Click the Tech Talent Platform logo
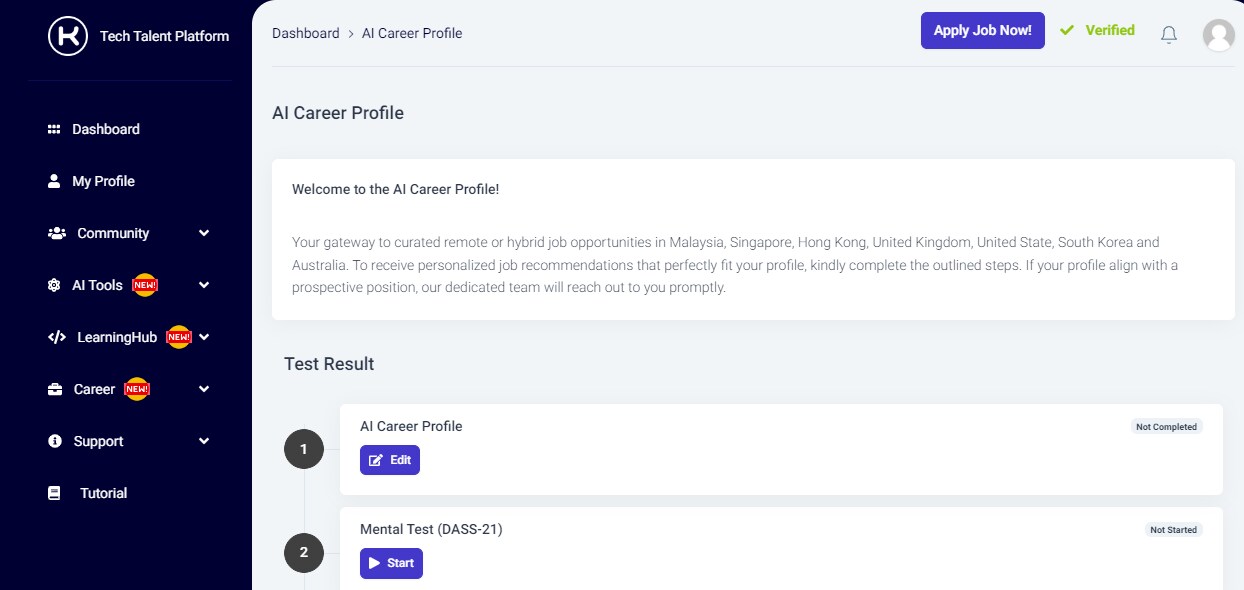 point(68,36)
